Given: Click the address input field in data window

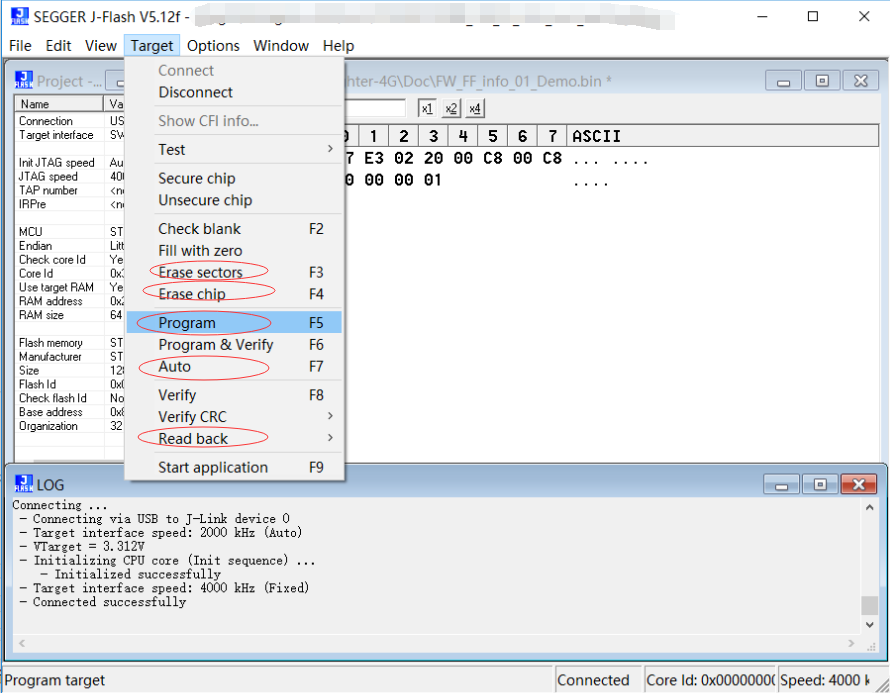Looking at the screenshot, I should coord(375,108).
